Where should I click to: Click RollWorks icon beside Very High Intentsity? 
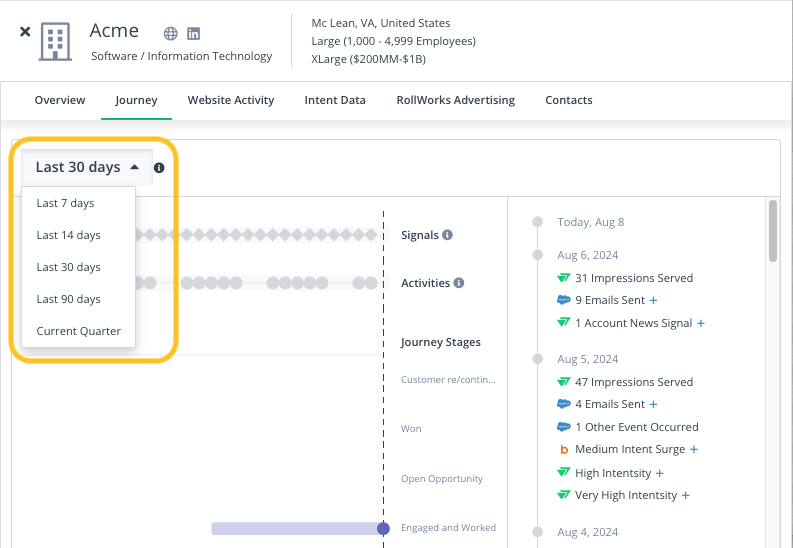click(563, 494)
